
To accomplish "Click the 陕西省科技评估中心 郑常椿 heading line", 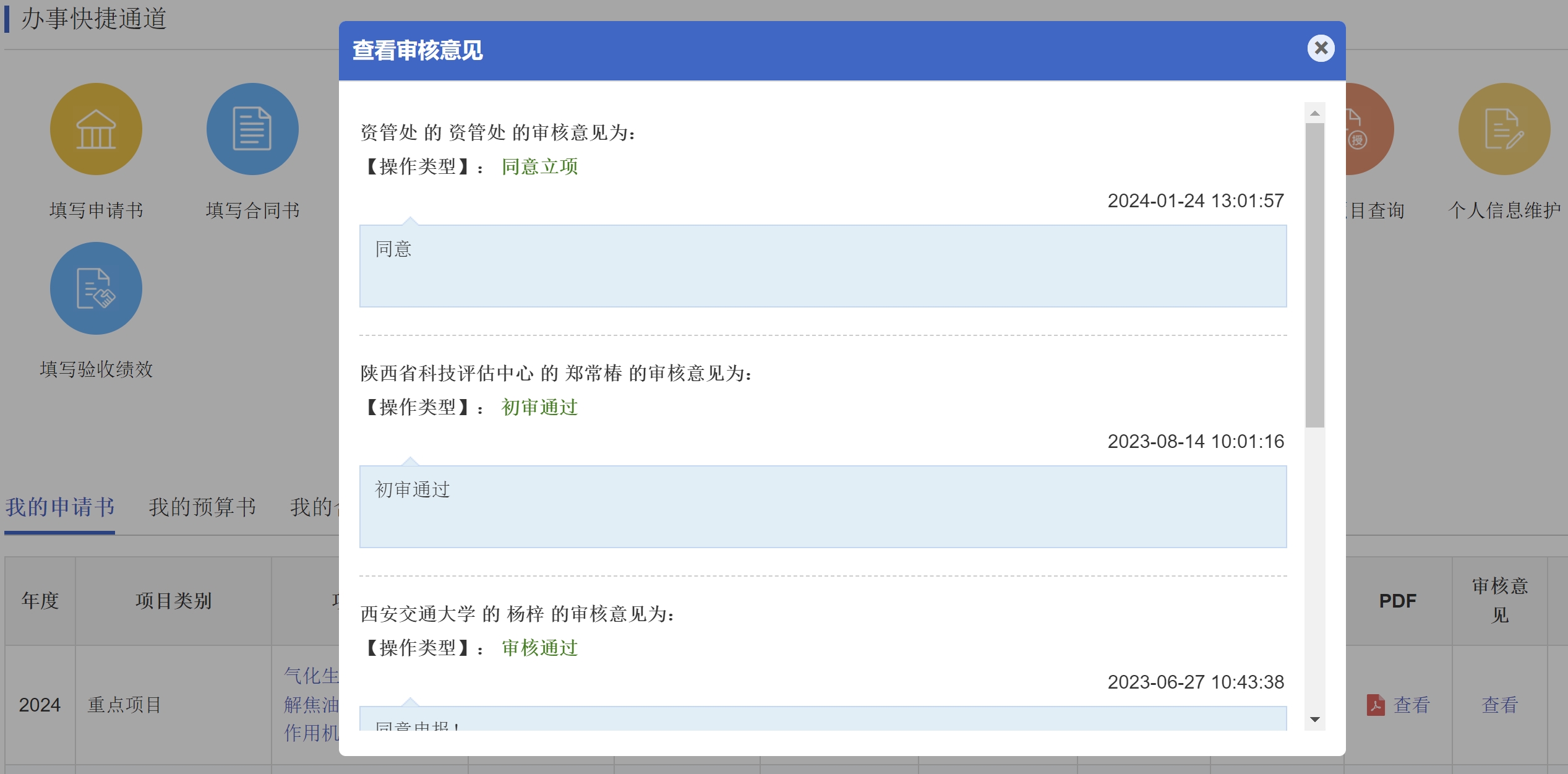I will tap(556, 373).
